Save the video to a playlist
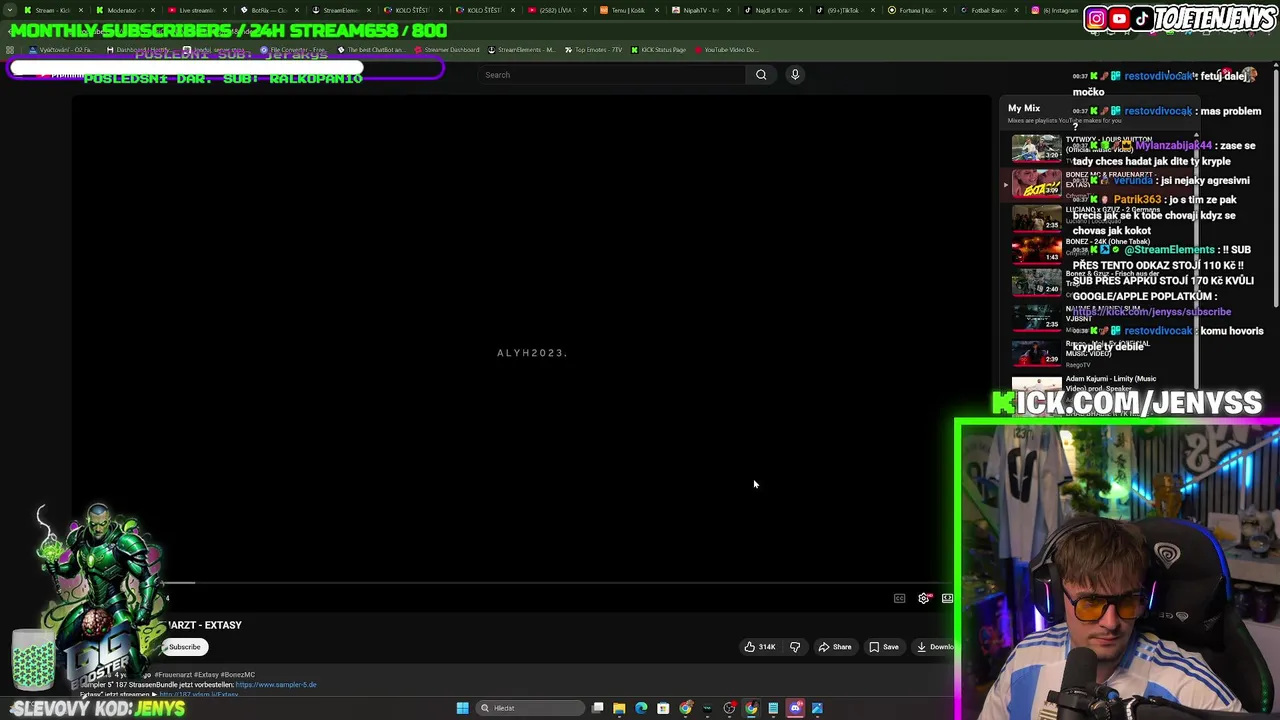The width and height of the screenshot is (1280, 720). click(x=884, y=647)
